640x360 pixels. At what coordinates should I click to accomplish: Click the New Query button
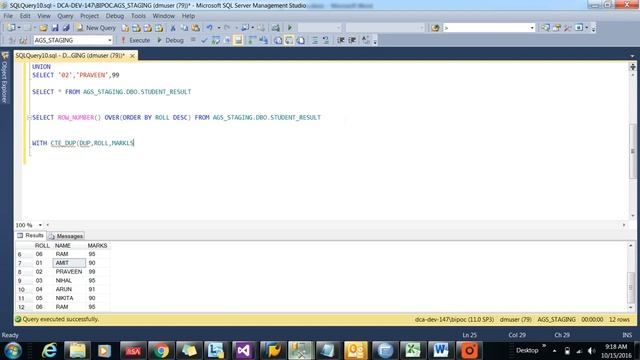tap(96, 28)
